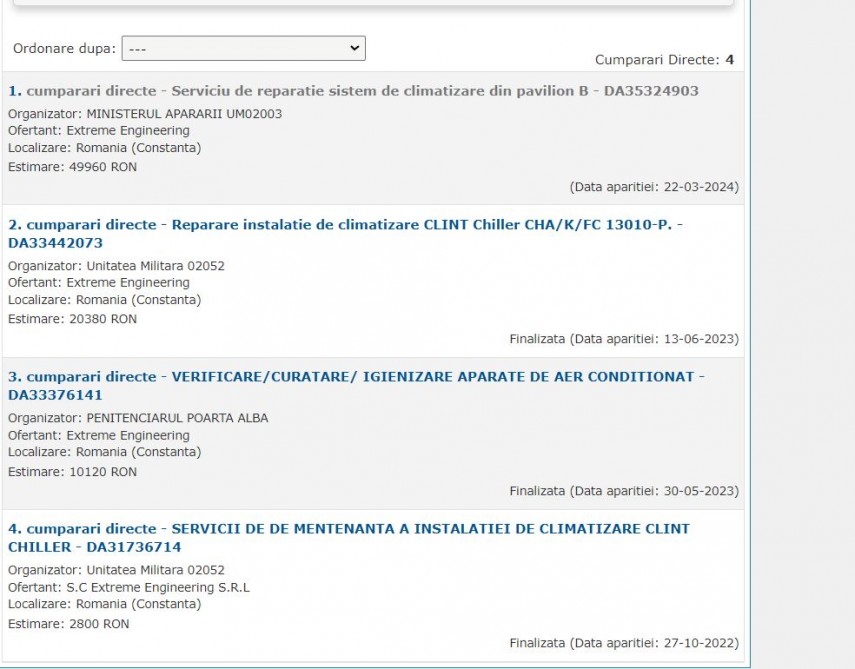Image resolution: width=855 pixels, height=669 pixels.
Task: Select text '(Data aparitiei: 22-03-2024)'
Action: click(654, 187)
